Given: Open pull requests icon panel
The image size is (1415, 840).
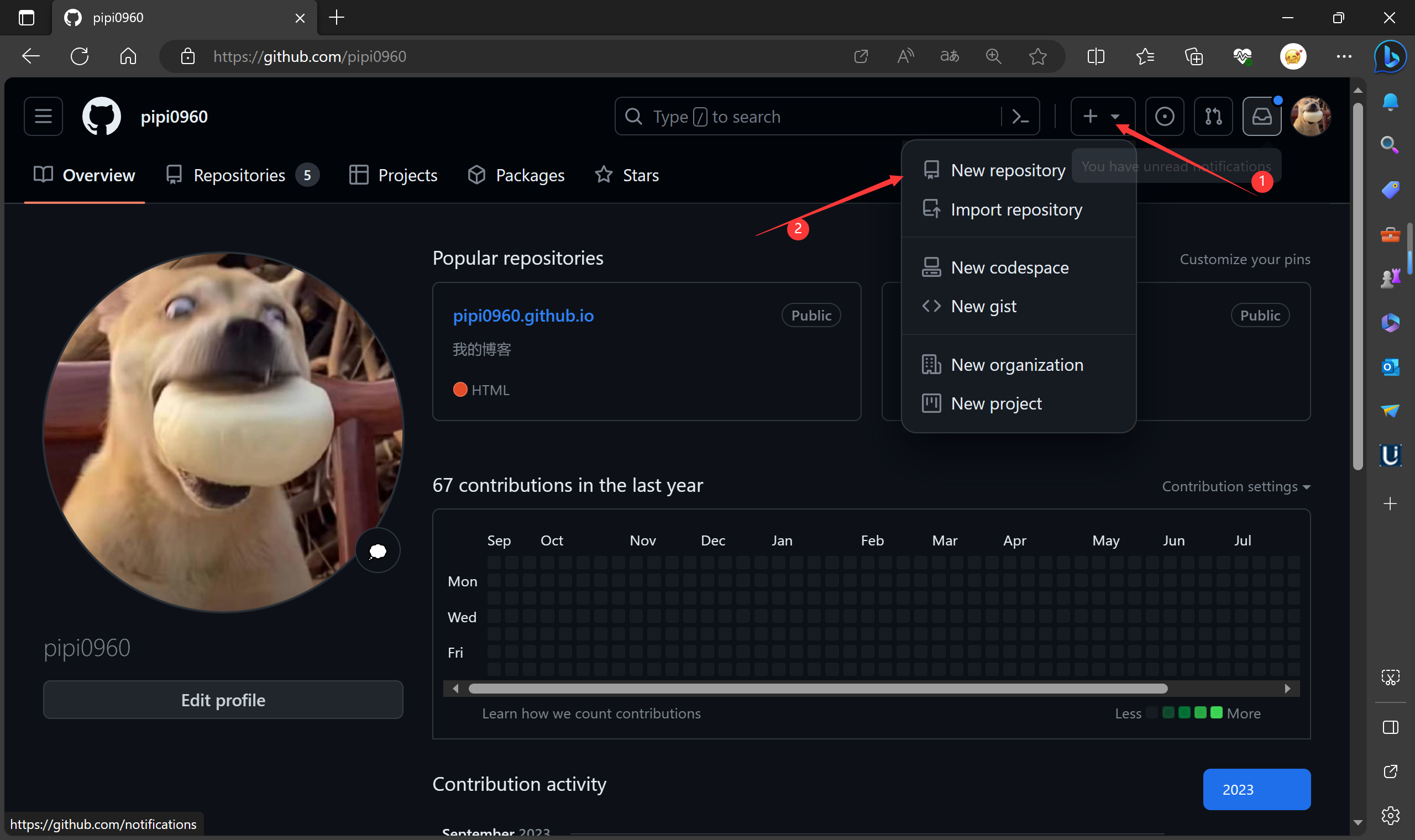Looking at the screenshot, I should (x=1213, y=117).
